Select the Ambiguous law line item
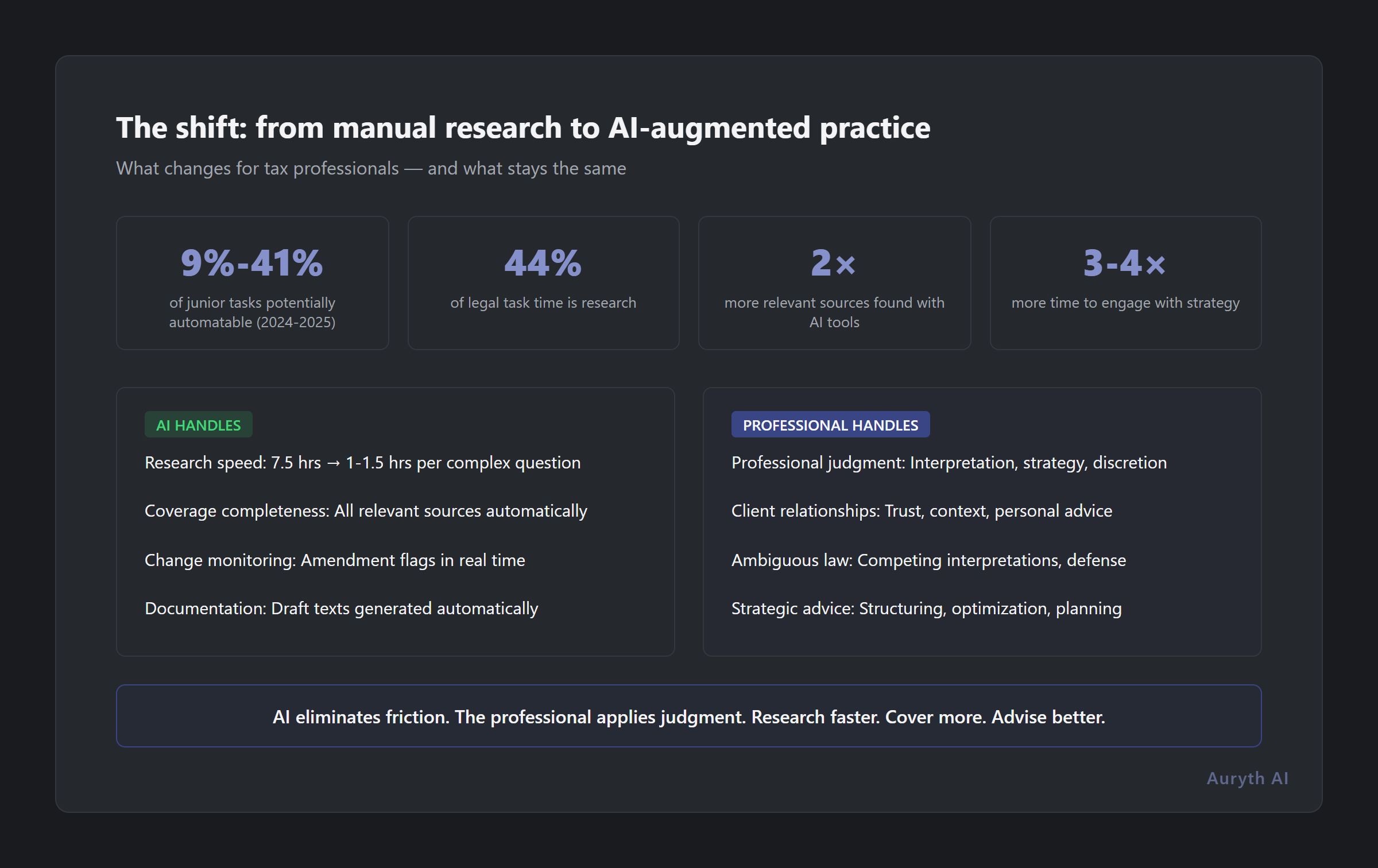Viewport: 1378px width, 868px height. tap(928, 560)
